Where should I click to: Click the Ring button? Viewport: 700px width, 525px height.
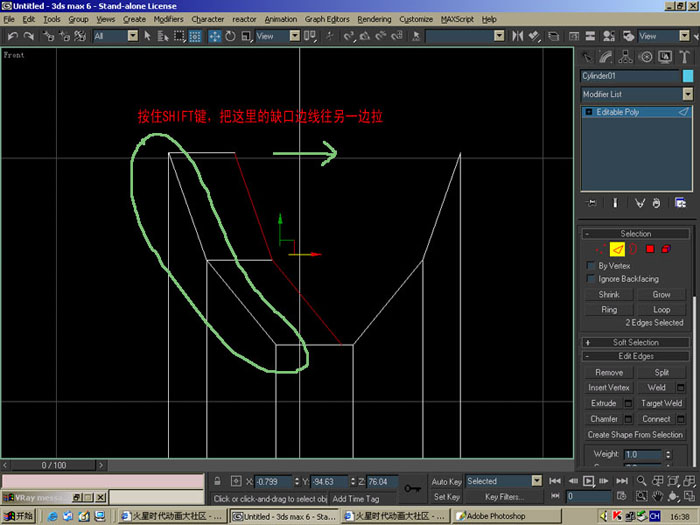pyautogui.click(x=609, y=310)
